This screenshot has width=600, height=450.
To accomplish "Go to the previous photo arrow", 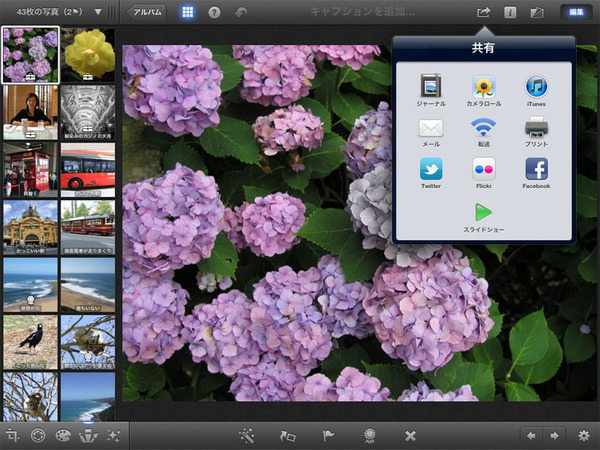I will coord(531,436).
